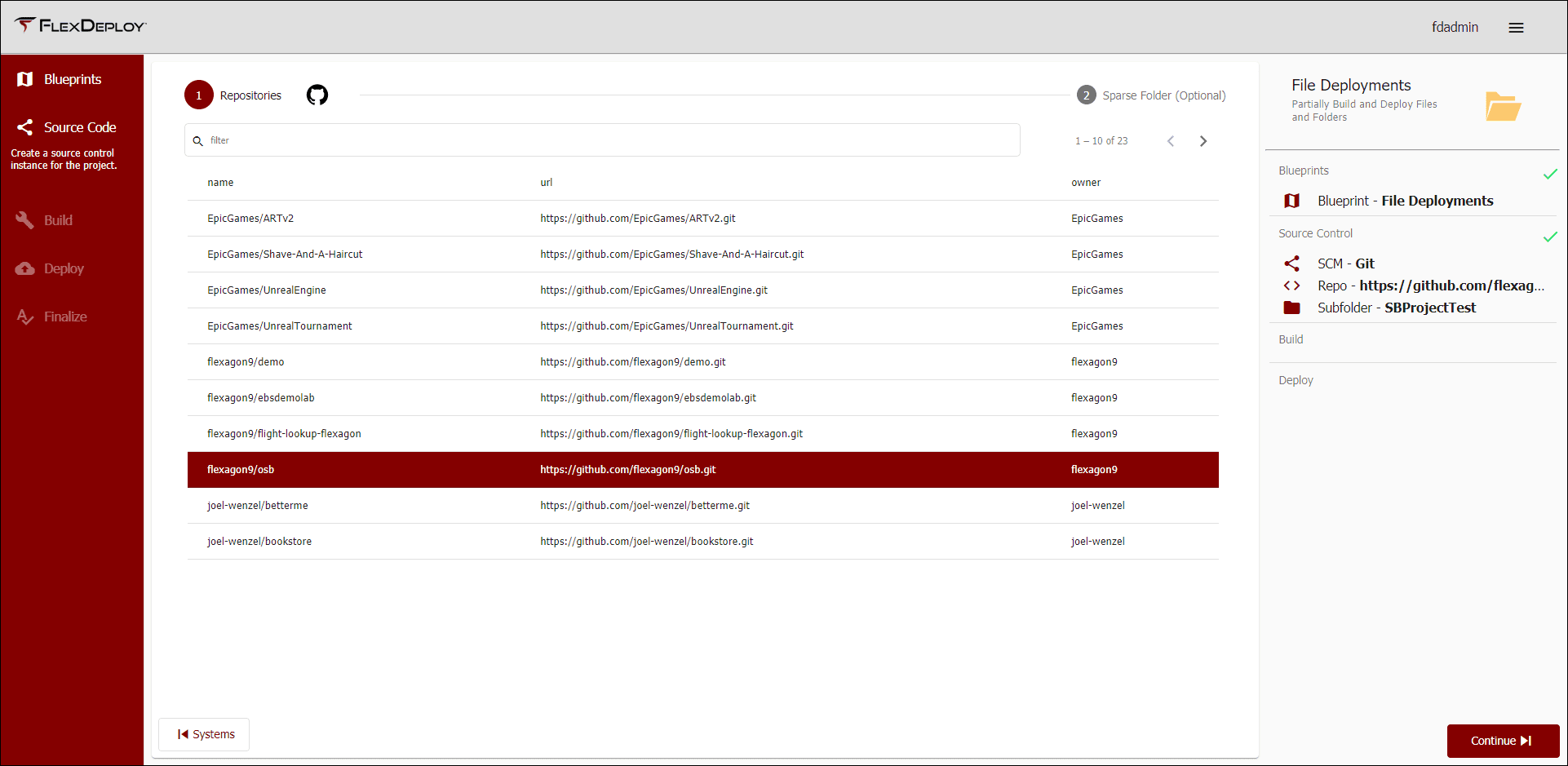Click the File Deployments heading
Image resolution: width=1568 pixels, height=766 pixels.
1351,85
